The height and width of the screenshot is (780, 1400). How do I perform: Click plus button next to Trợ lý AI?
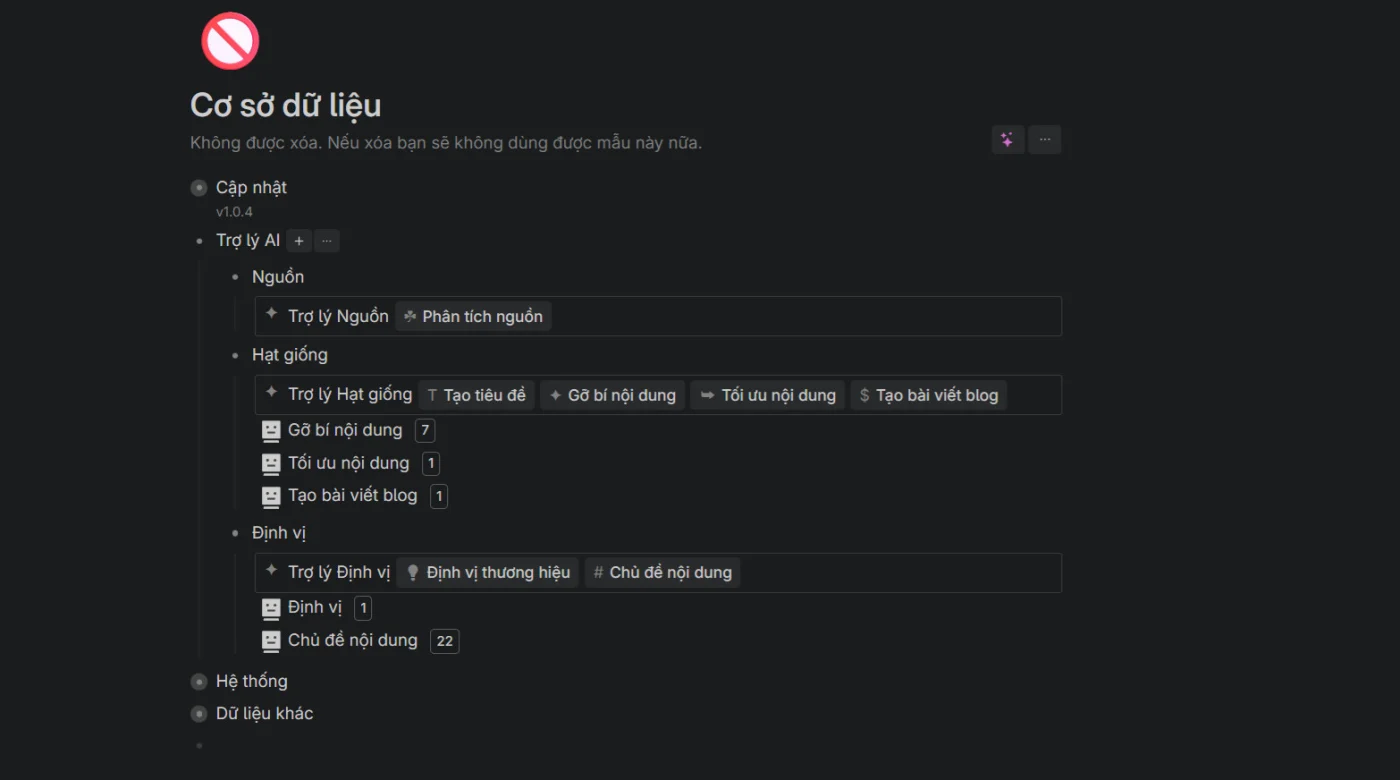(x=299, y=241)
